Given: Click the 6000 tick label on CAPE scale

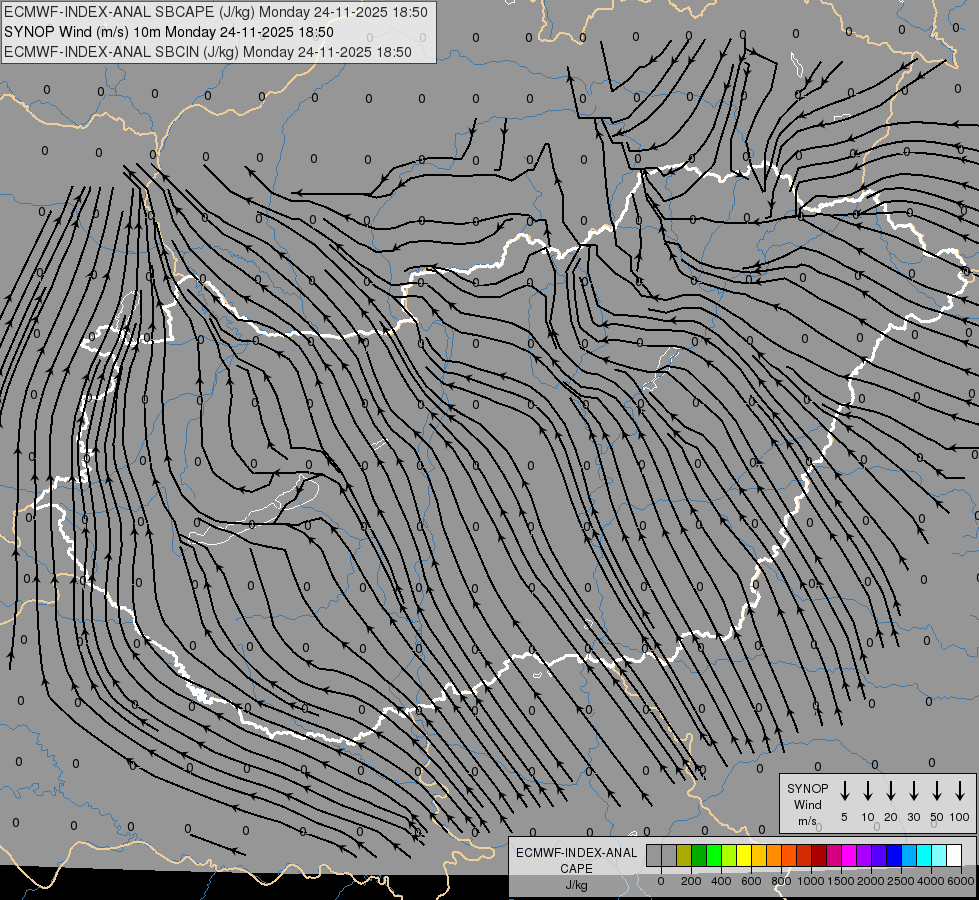Looking at the screenshot, I should click(961, 881).
